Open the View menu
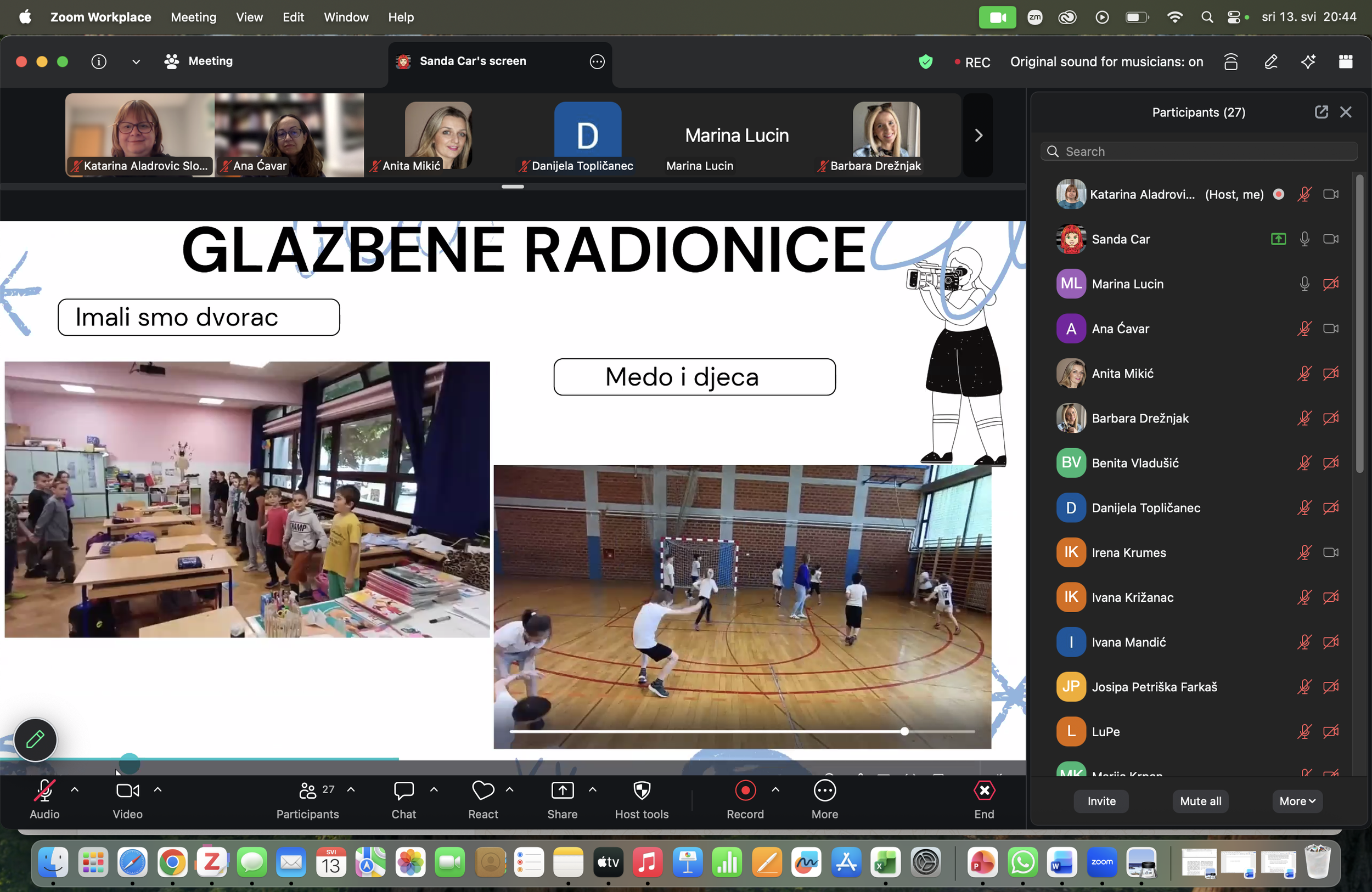Viewport: 1372px width, 892px height. (x=249, y=18)
